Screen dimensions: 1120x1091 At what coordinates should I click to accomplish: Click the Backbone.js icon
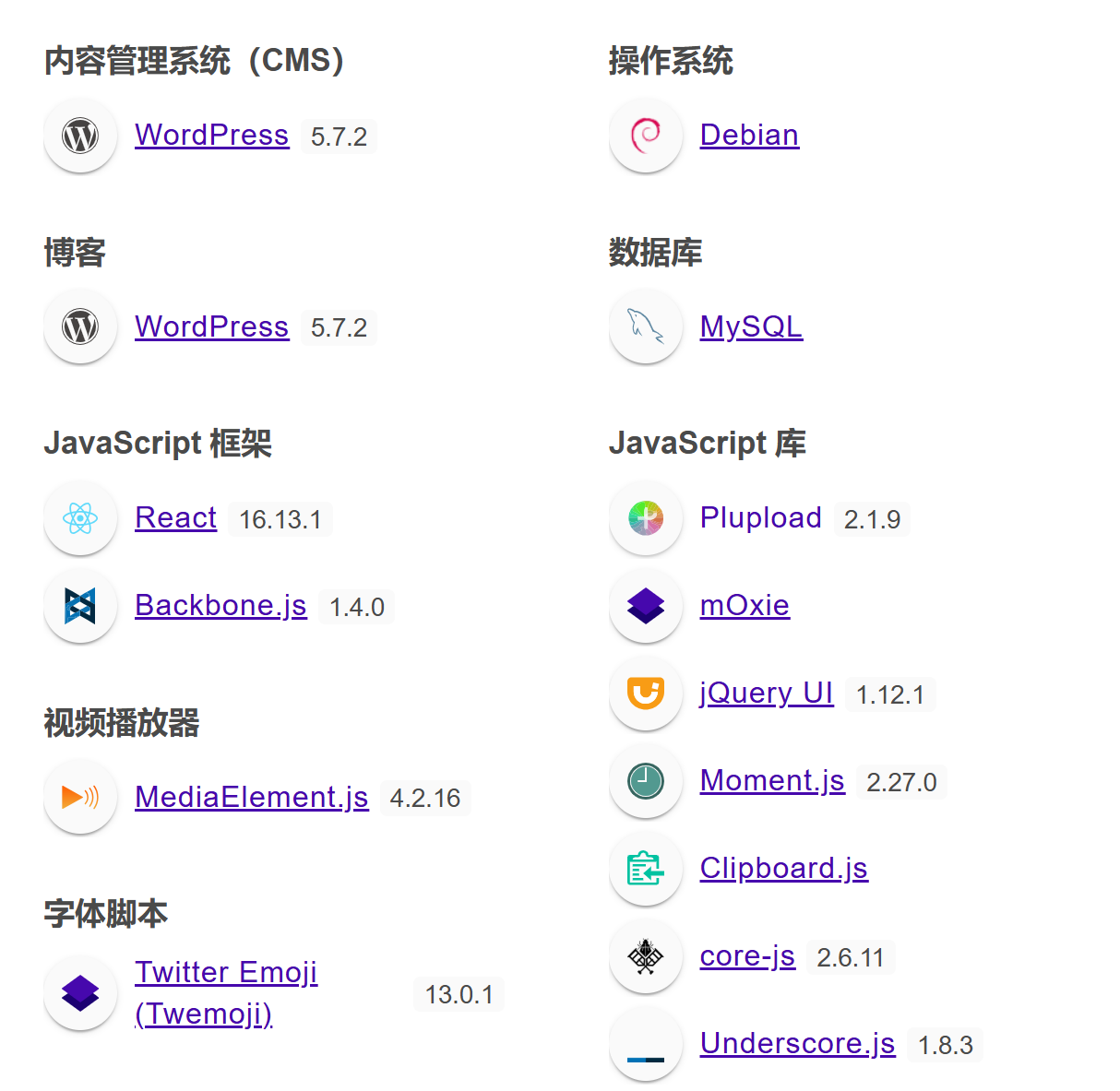coord(80,606)
